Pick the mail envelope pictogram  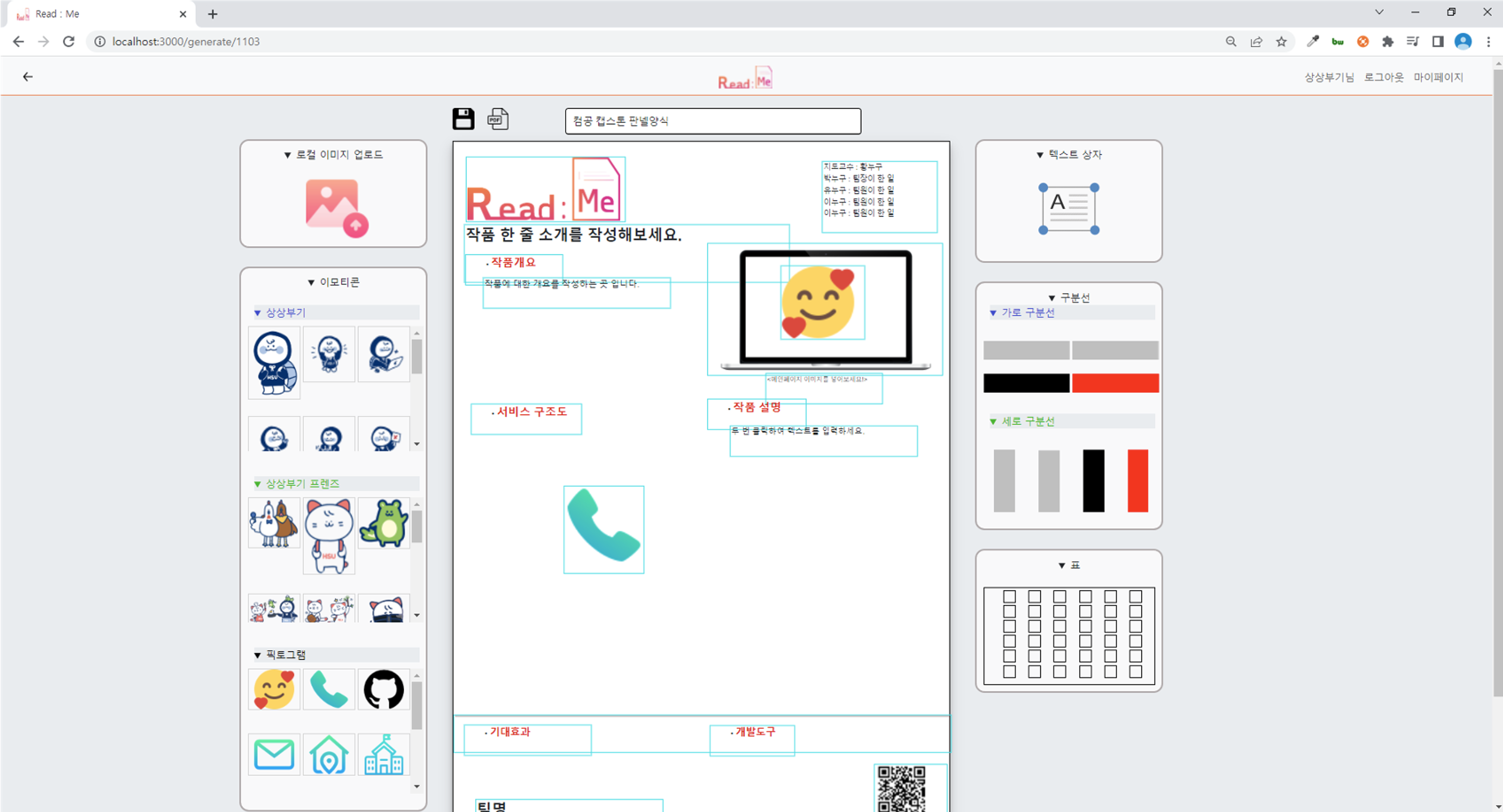pyautogui.click(x=273, y=754)
